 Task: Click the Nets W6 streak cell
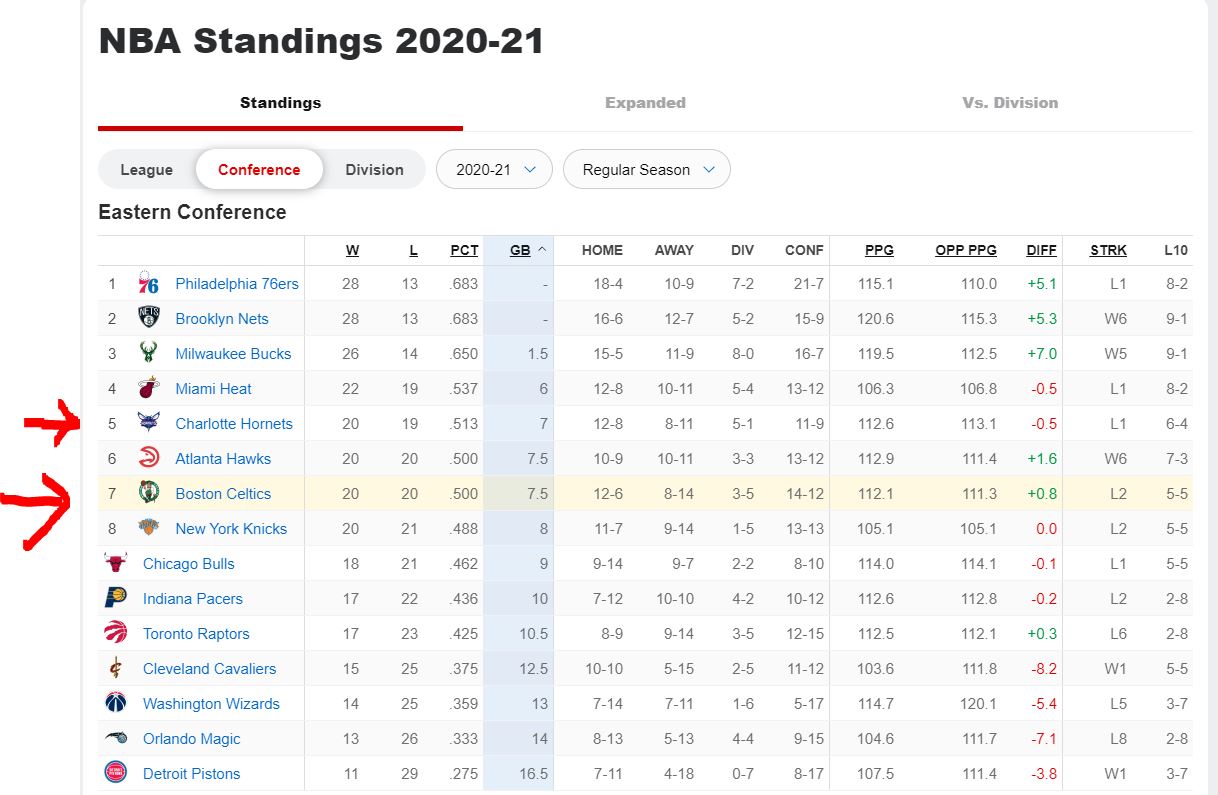point(1114,319)
